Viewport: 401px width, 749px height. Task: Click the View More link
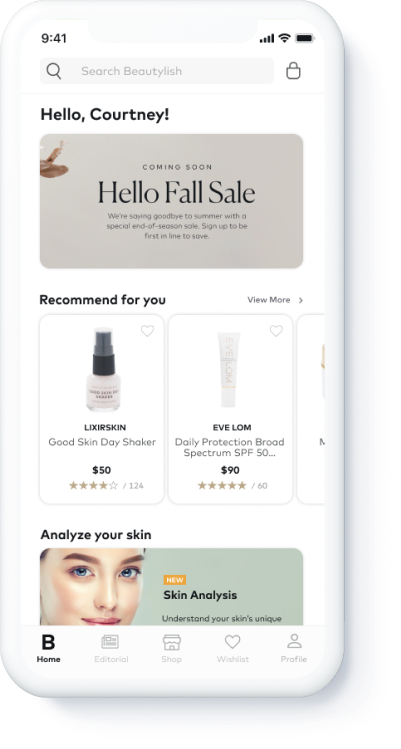[x=269, y=300]
